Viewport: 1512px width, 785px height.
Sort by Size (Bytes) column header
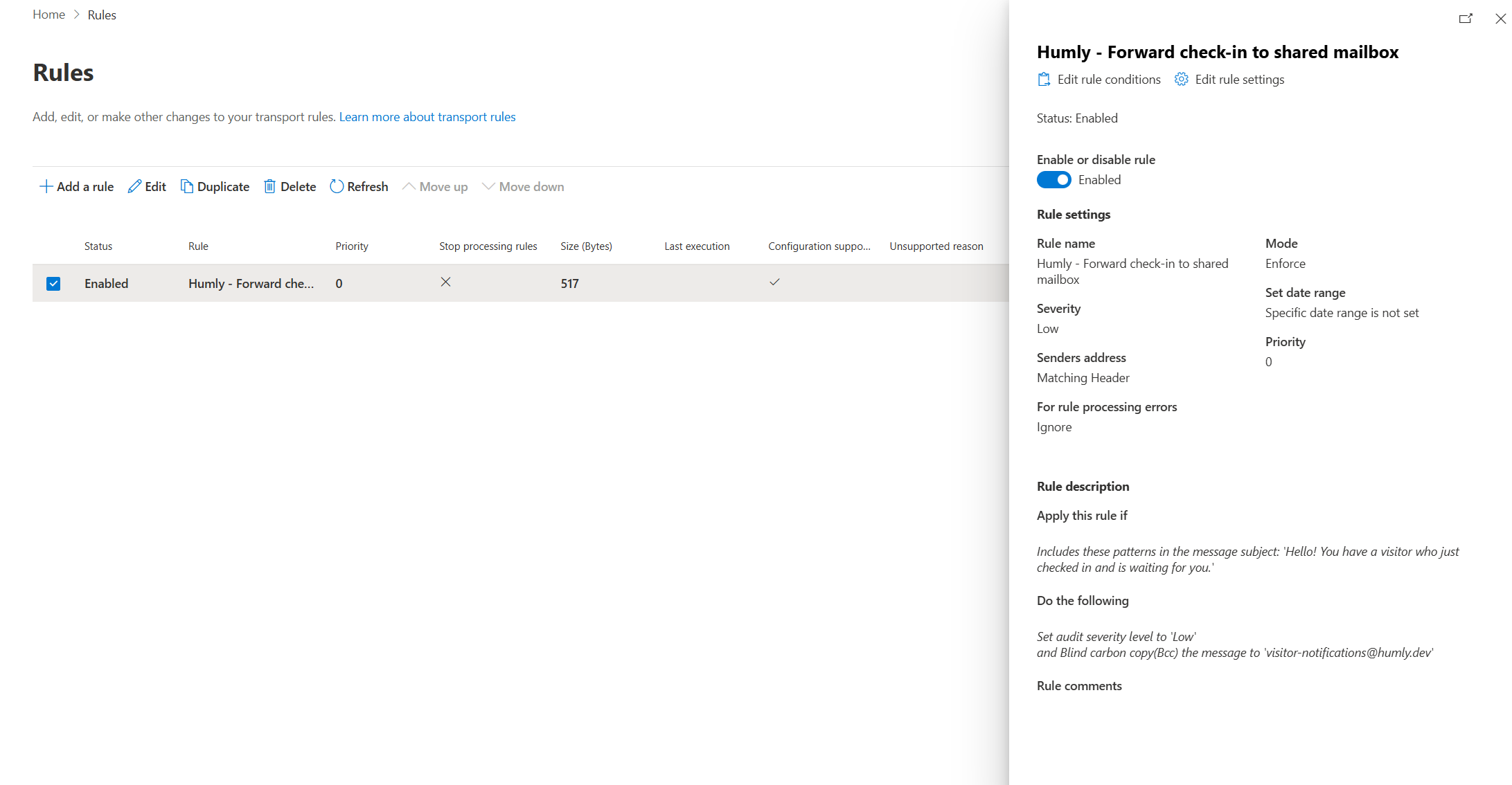click(x=586, y=246)
